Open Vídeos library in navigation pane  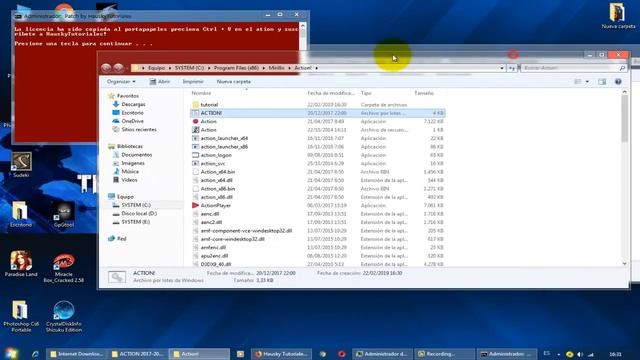[x=129, y=180]
